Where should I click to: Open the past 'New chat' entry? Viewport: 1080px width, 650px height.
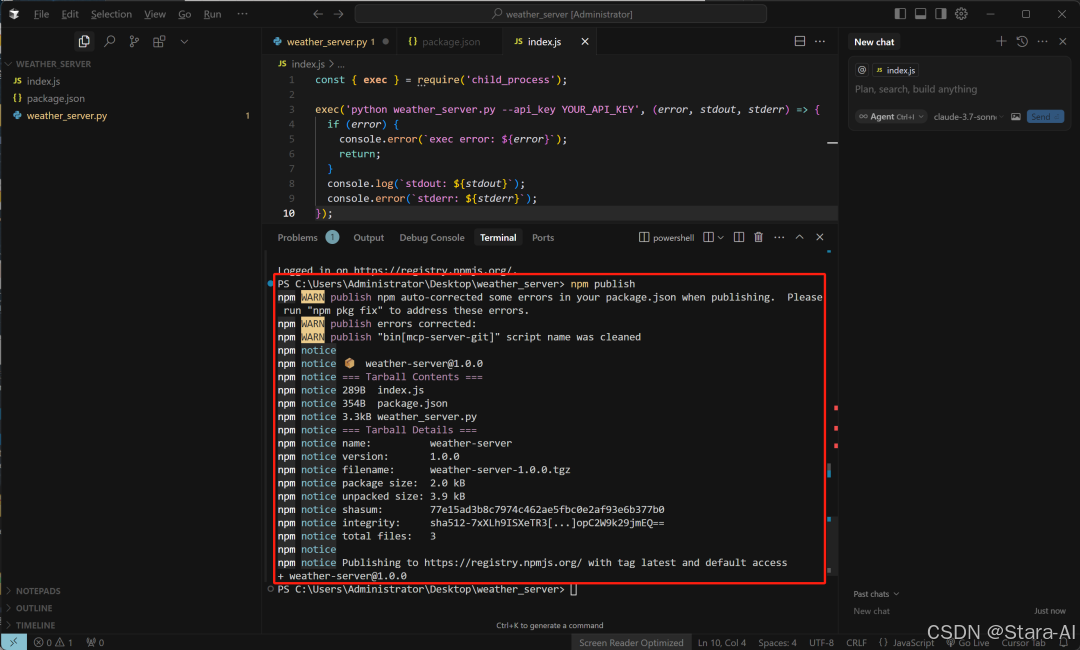click(871, 611)
